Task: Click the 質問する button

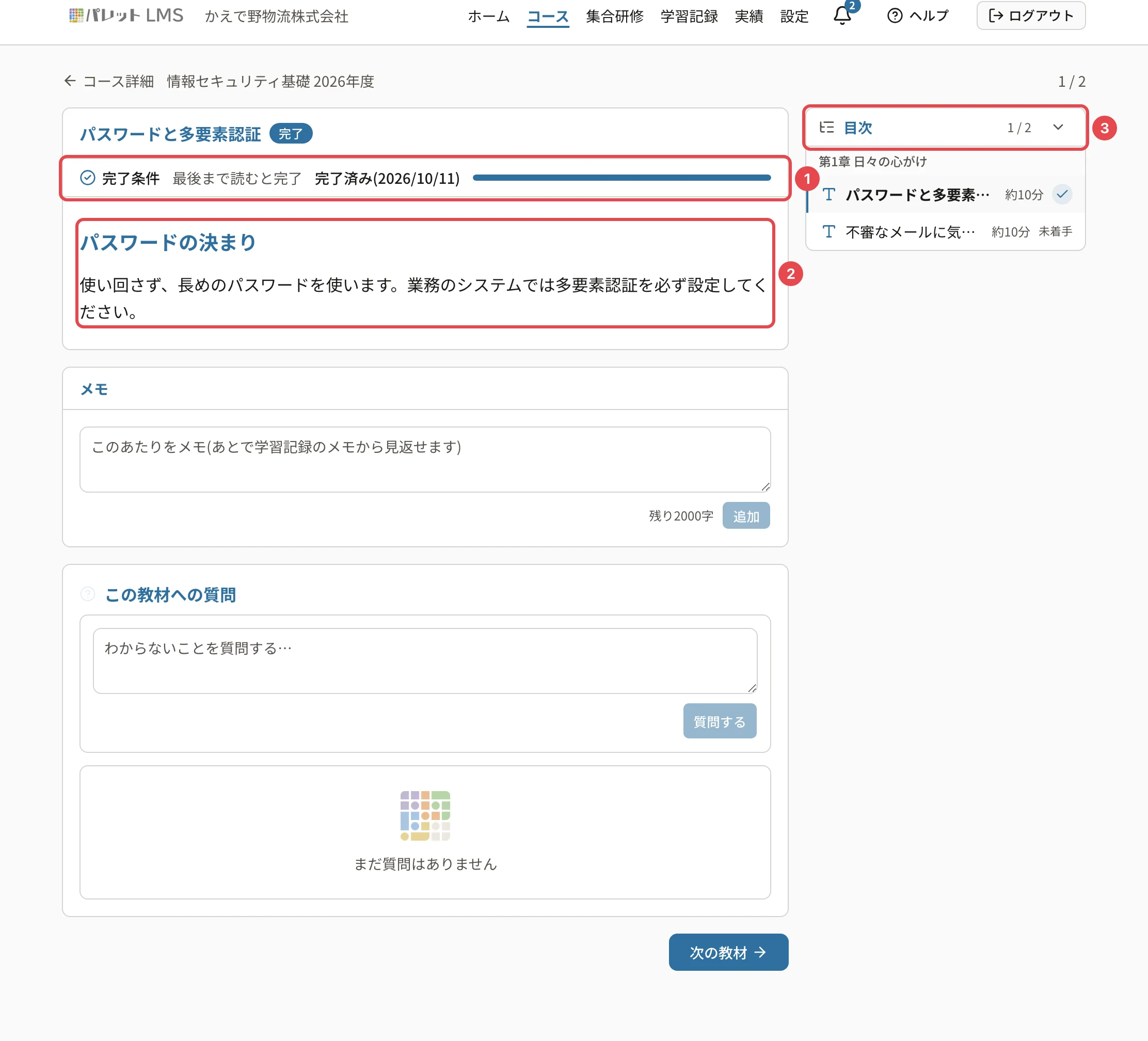Action: 720,721
